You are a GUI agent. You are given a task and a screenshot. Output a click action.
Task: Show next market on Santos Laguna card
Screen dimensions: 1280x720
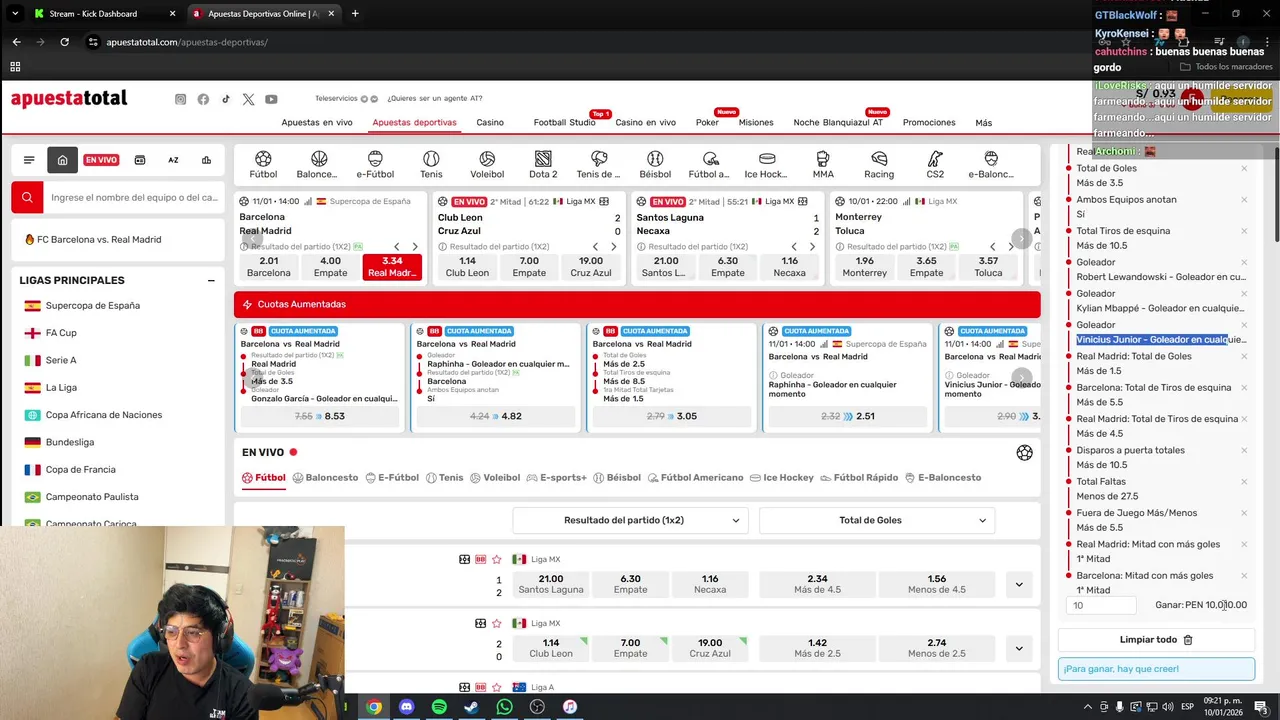coord(812,246)
